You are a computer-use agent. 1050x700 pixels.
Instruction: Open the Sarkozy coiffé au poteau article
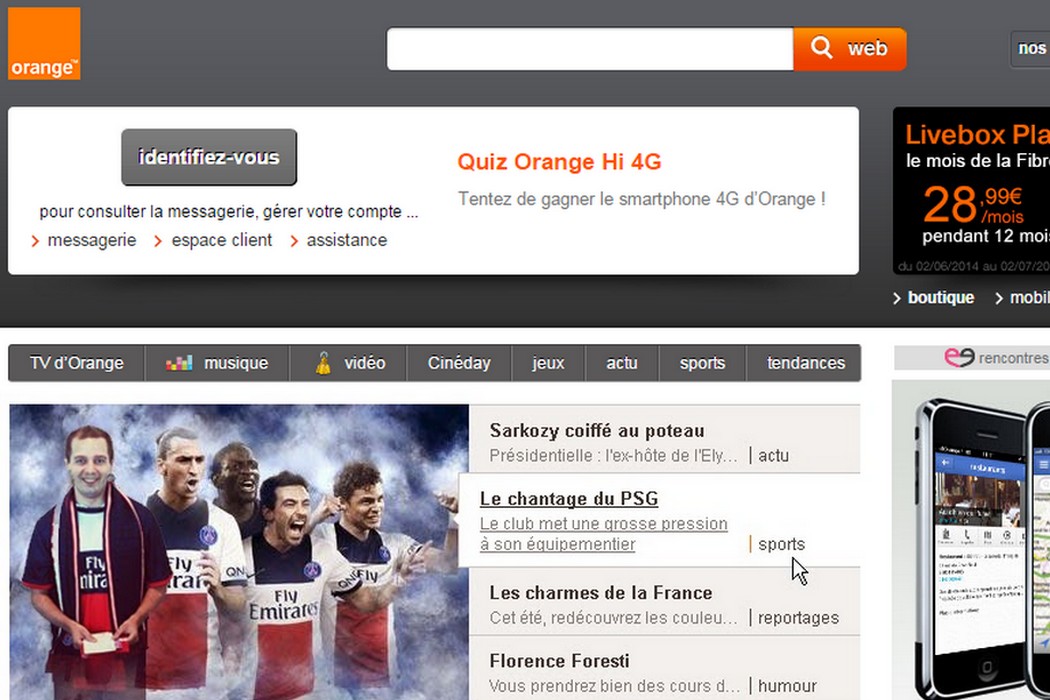pos(596,431)
